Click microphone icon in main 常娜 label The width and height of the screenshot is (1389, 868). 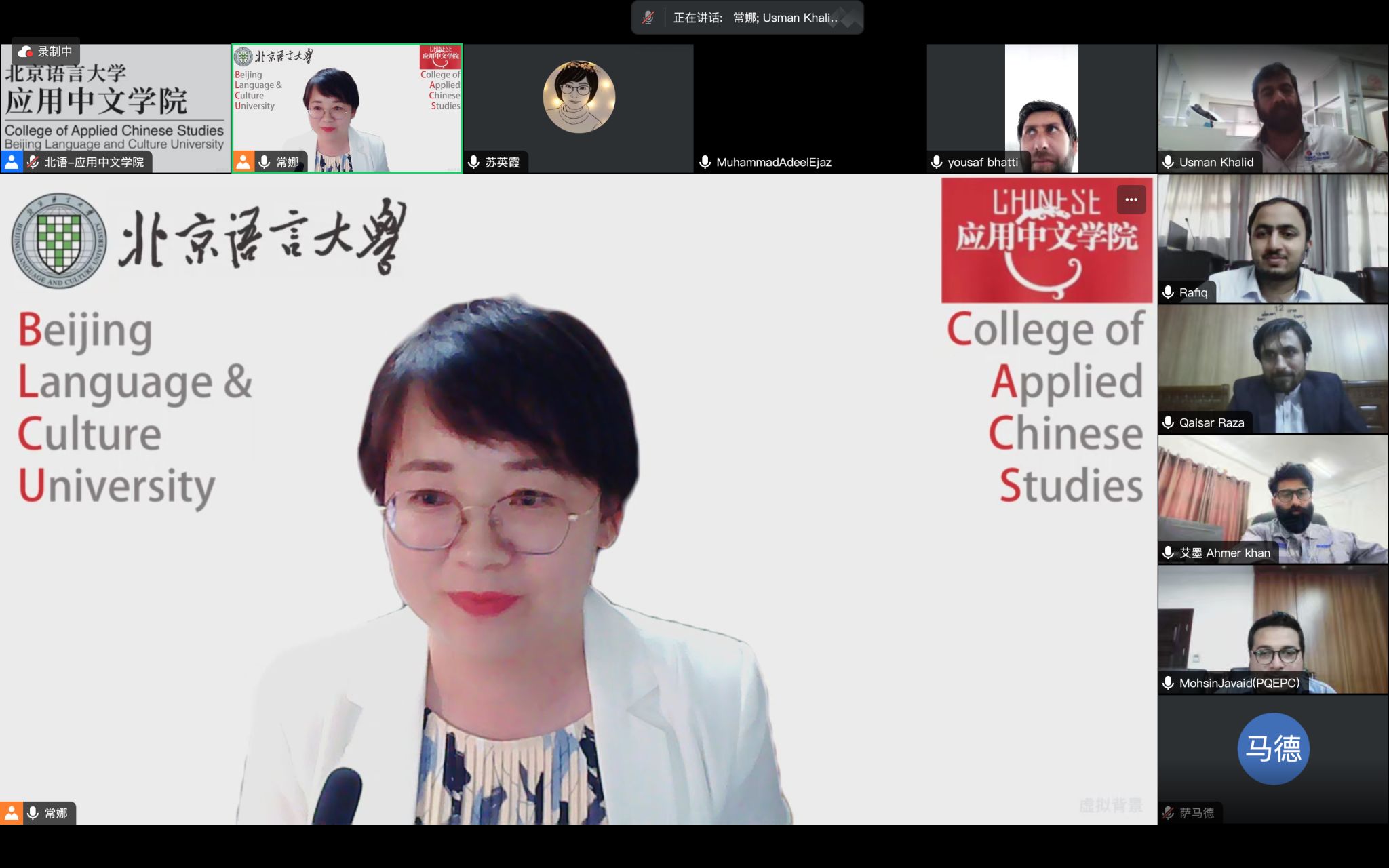tap(33, 813)
